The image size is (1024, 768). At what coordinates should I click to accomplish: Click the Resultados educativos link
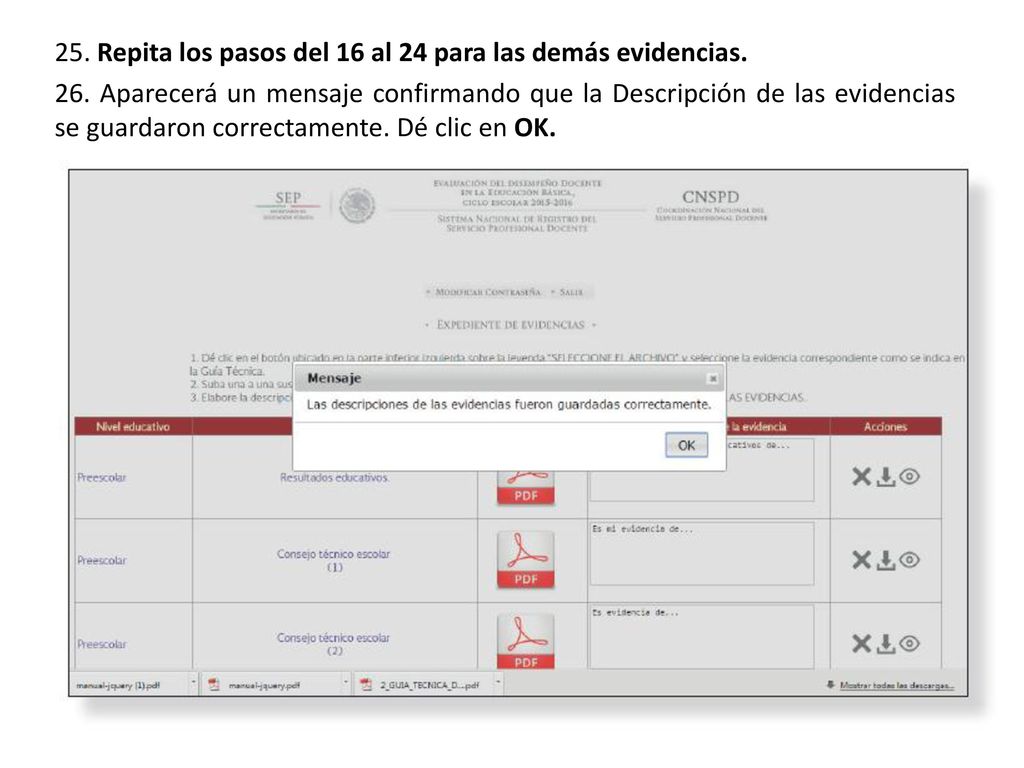tap(334, 477)
